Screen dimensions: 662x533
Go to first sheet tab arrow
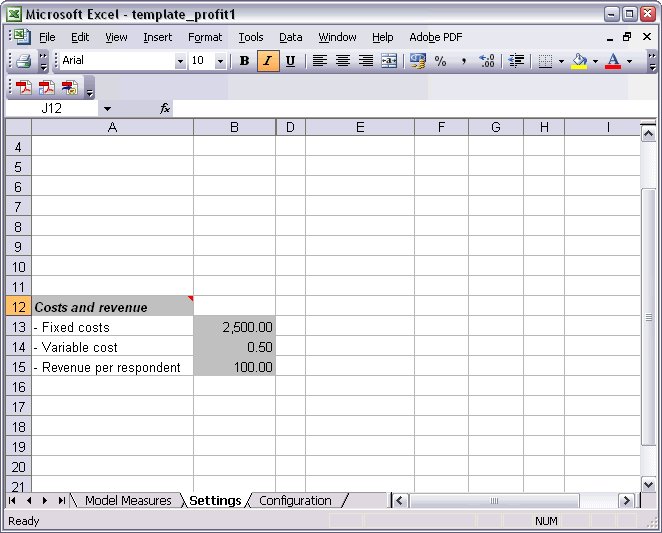12,501
